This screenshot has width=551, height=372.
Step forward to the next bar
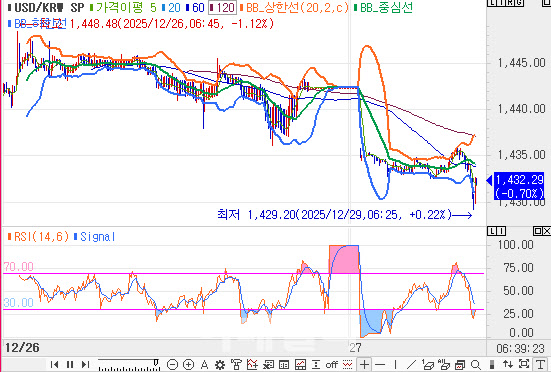click(85, 365)
